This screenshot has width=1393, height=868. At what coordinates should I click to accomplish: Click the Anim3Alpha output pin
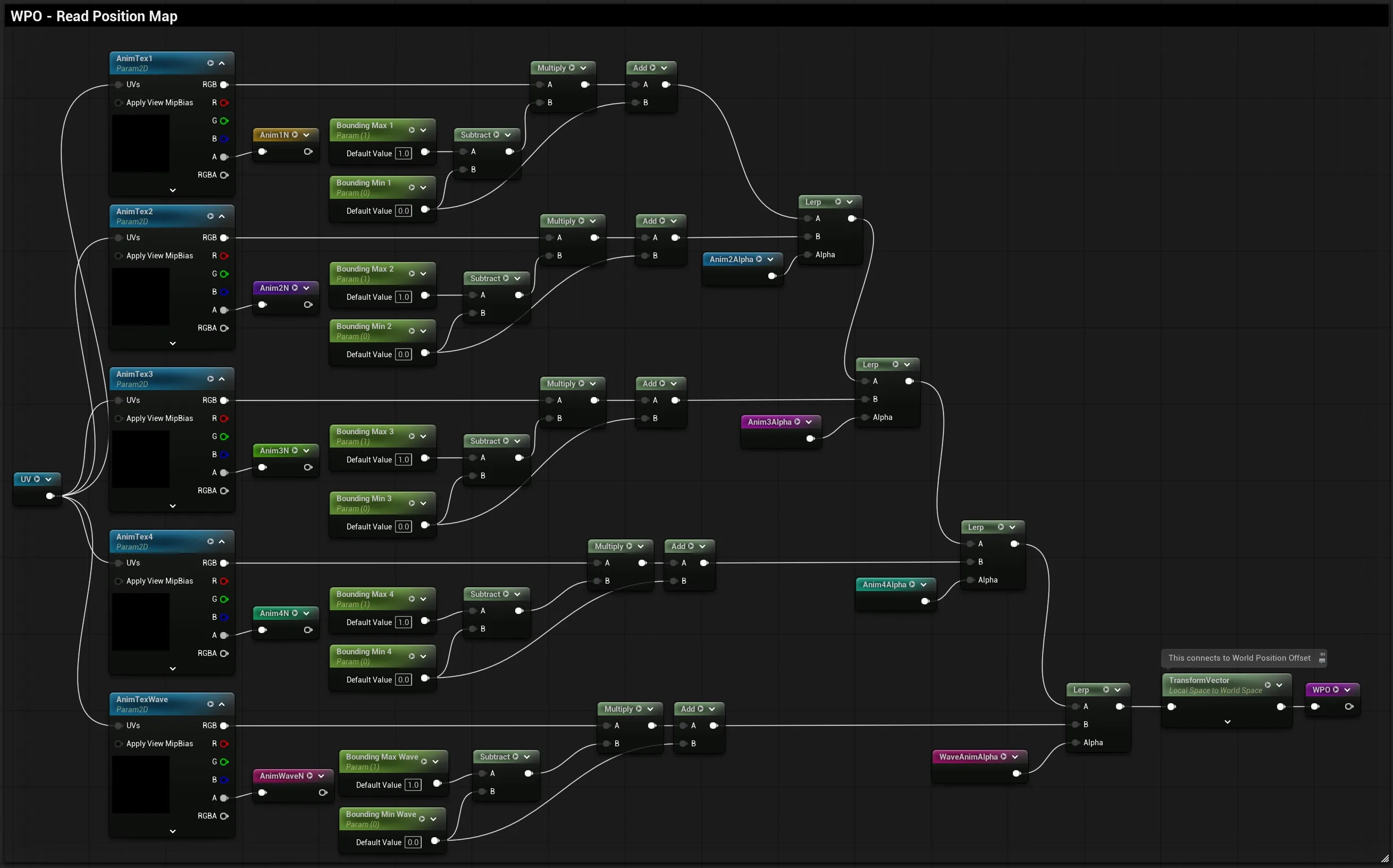pyautogui.click(x=810, y=439)
